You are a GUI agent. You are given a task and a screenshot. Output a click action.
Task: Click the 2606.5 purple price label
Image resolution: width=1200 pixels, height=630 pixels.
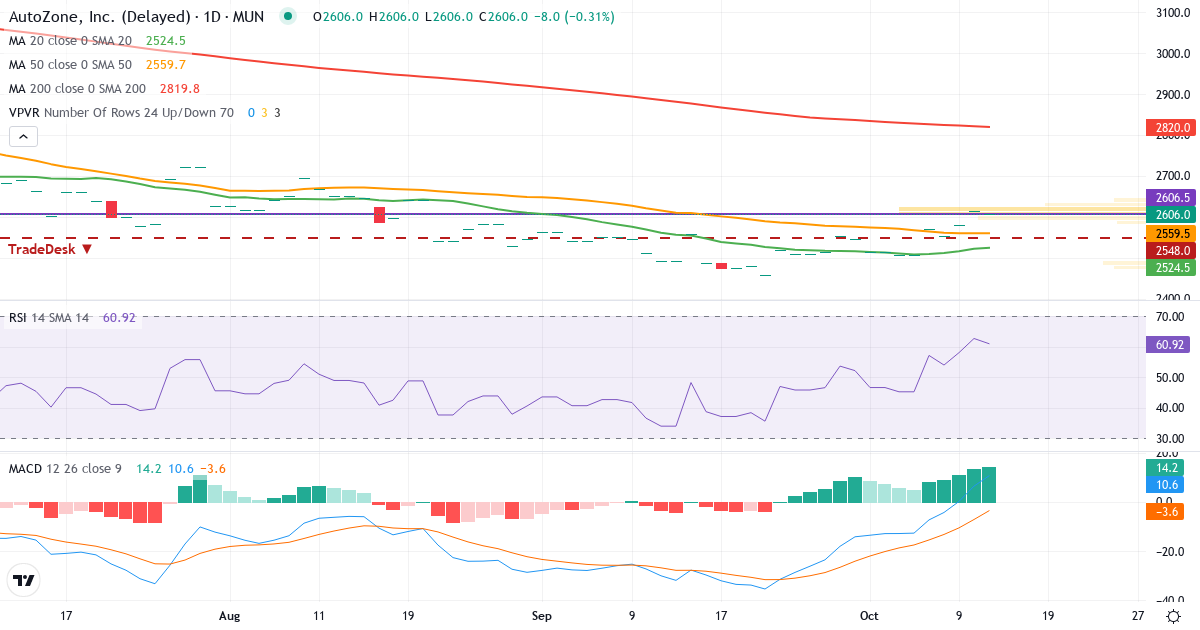tap(1172, 198)
